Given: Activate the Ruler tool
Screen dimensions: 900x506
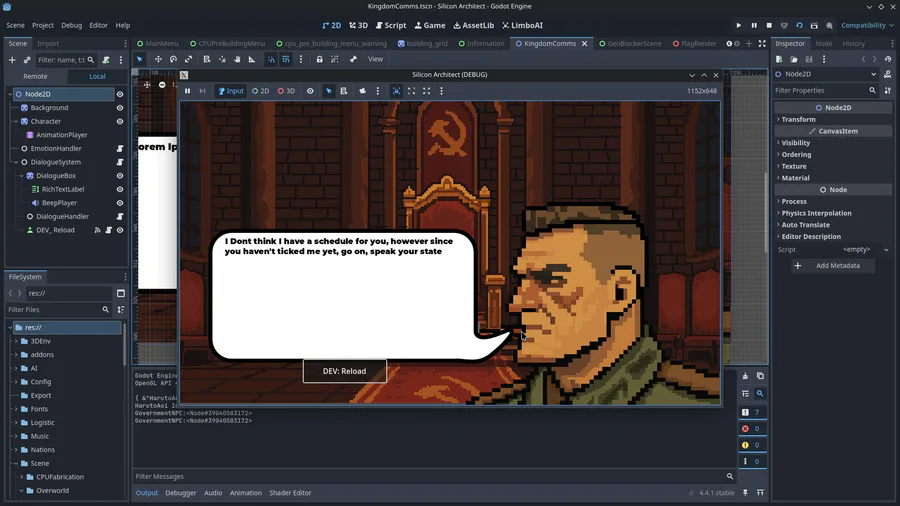Looking at the screenshot, I should pos(252,59).
